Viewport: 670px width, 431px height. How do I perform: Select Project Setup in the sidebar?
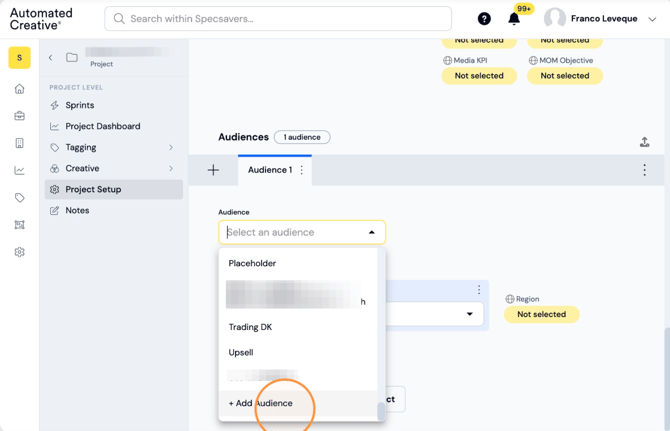pos(114,189)
